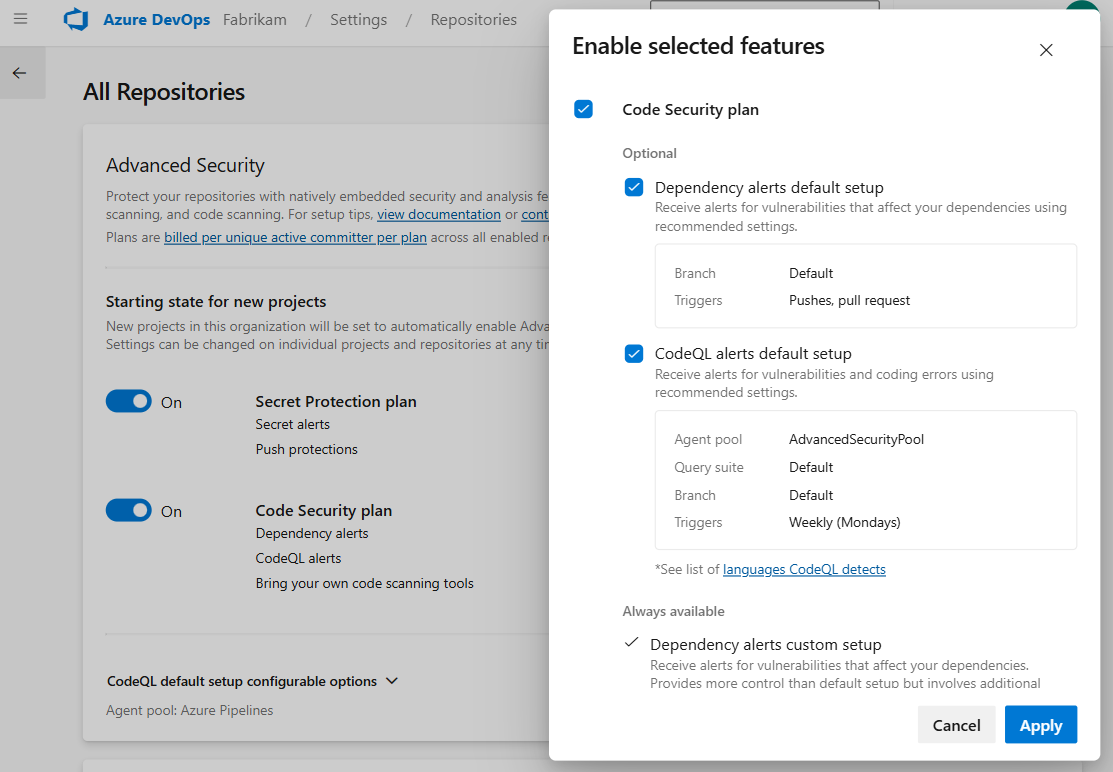Uncheck CodeQL alerts default setup checkbox

pos(634,353)
